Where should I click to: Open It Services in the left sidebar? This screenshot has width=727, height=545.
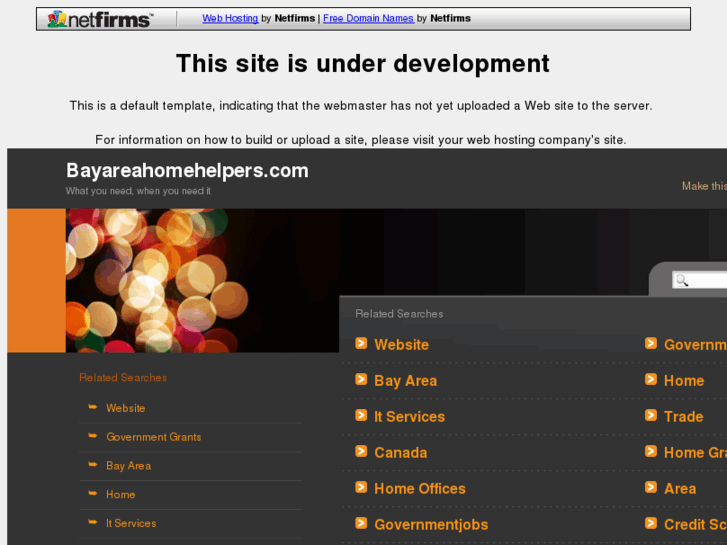coord(131,523)
